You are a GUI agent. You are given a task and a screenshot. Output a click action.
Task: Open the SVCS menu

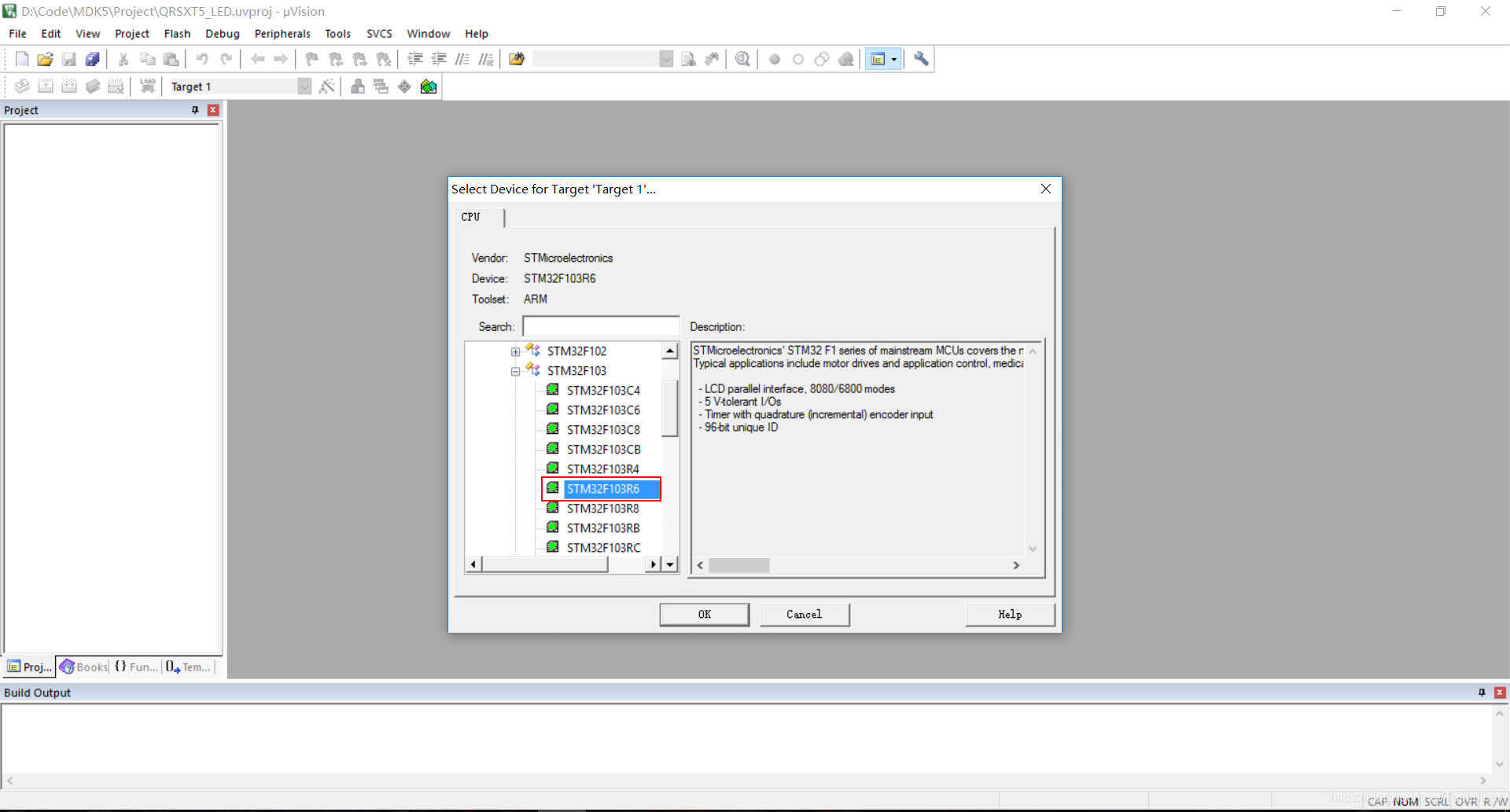tap(379, 34)
